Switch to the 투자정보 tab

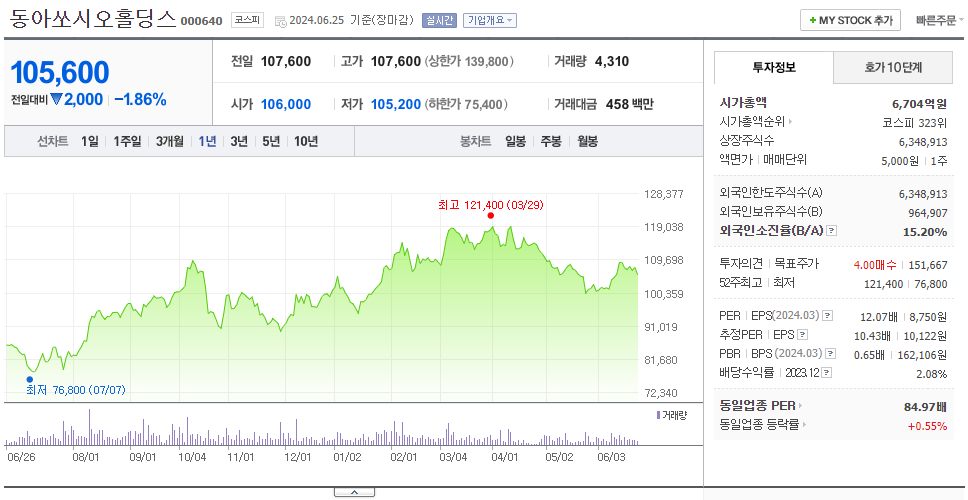point(774,67)
